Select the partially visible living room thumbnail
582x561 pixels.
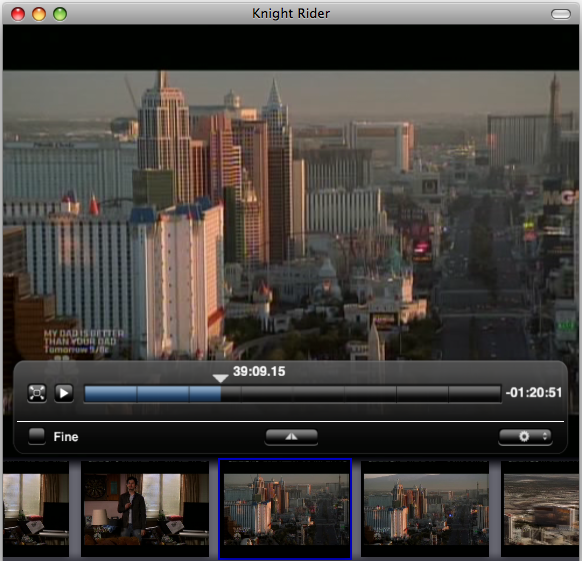point(36,509)
